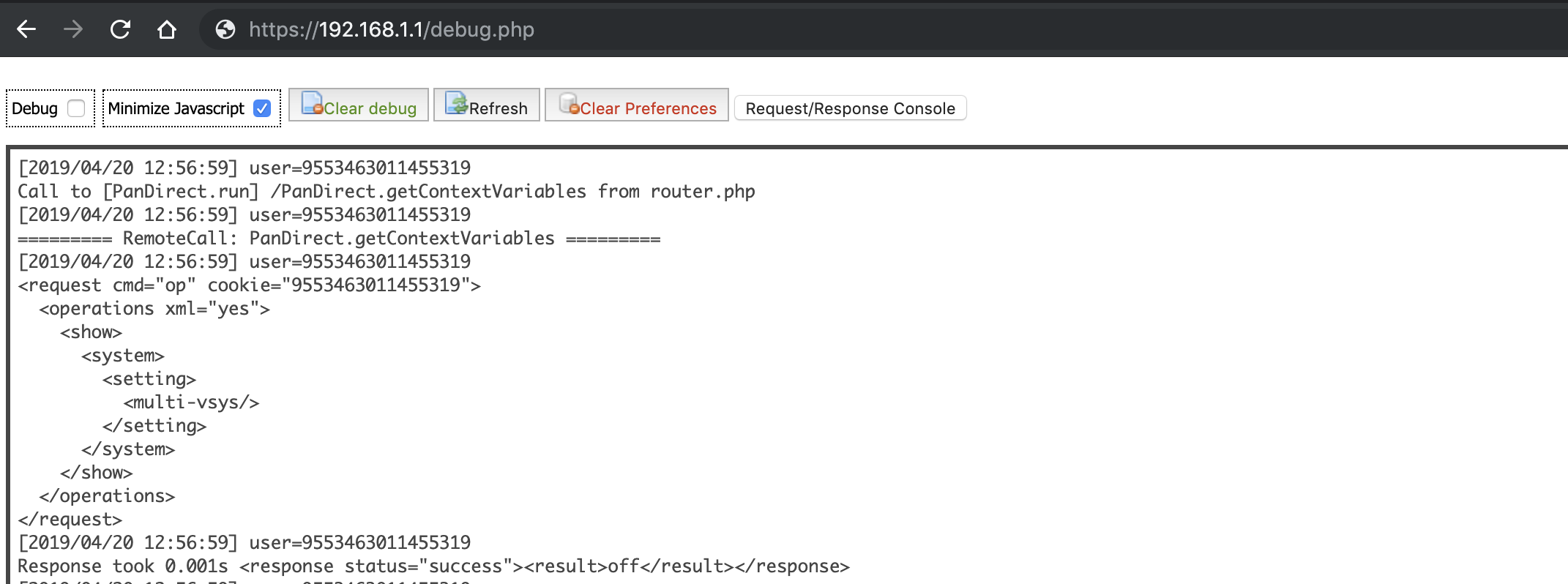Click the Refresh page icon on the toolbar
The width and height of the screenshot is (1568, 584).
(x=457, y=103)
